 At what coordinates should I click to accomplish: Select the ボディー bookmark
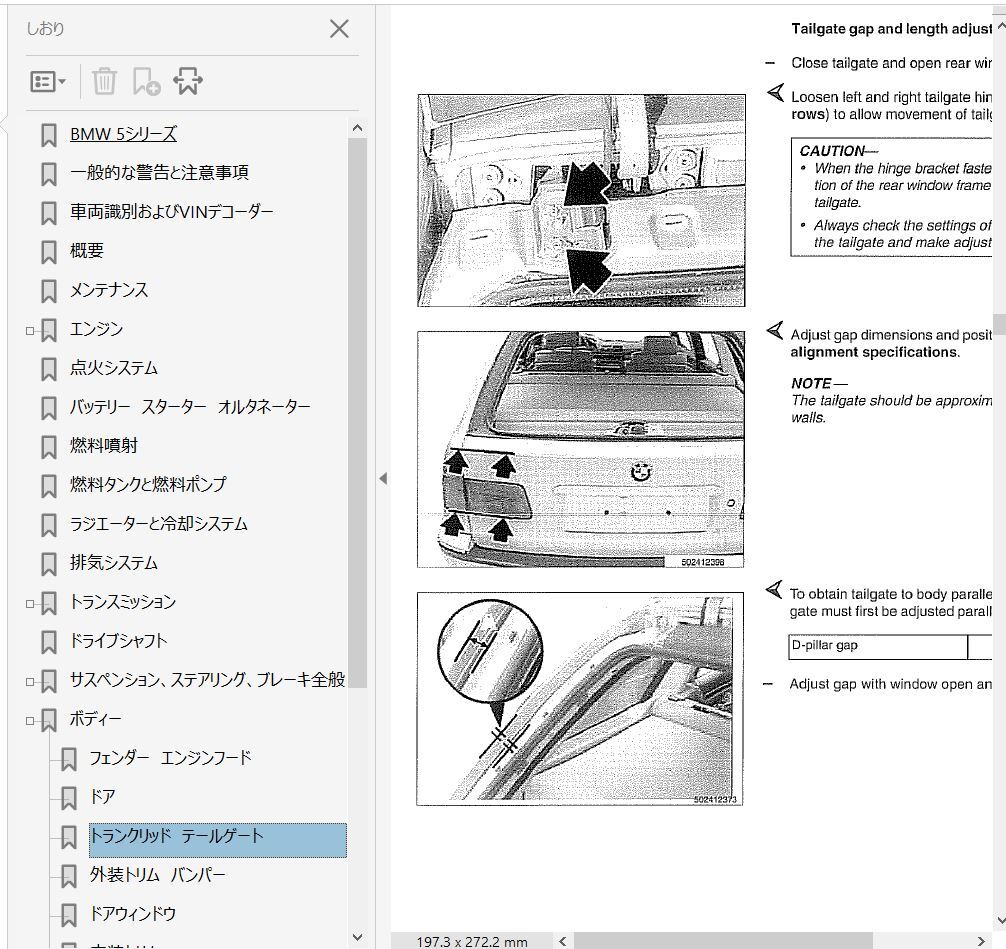point(95,719)
